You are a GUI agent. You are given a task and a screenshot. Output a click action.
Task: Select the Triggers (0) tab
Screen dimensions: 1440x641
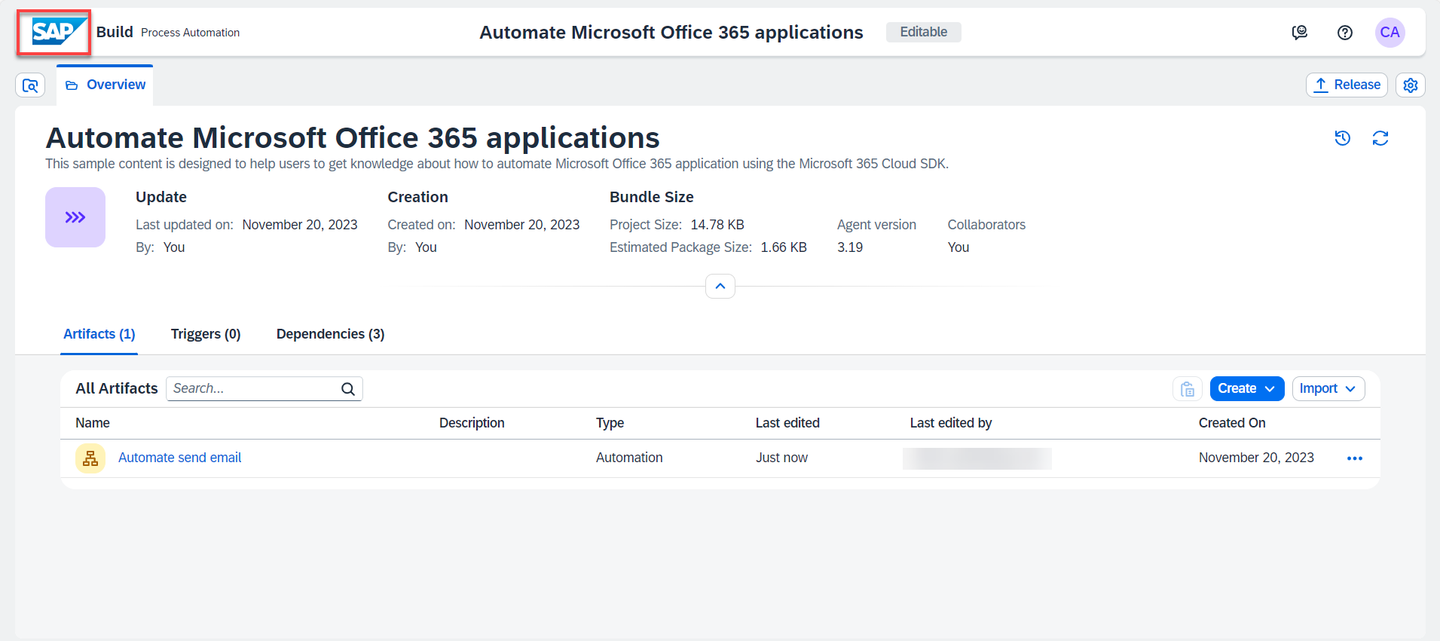(x=206, y=334)
